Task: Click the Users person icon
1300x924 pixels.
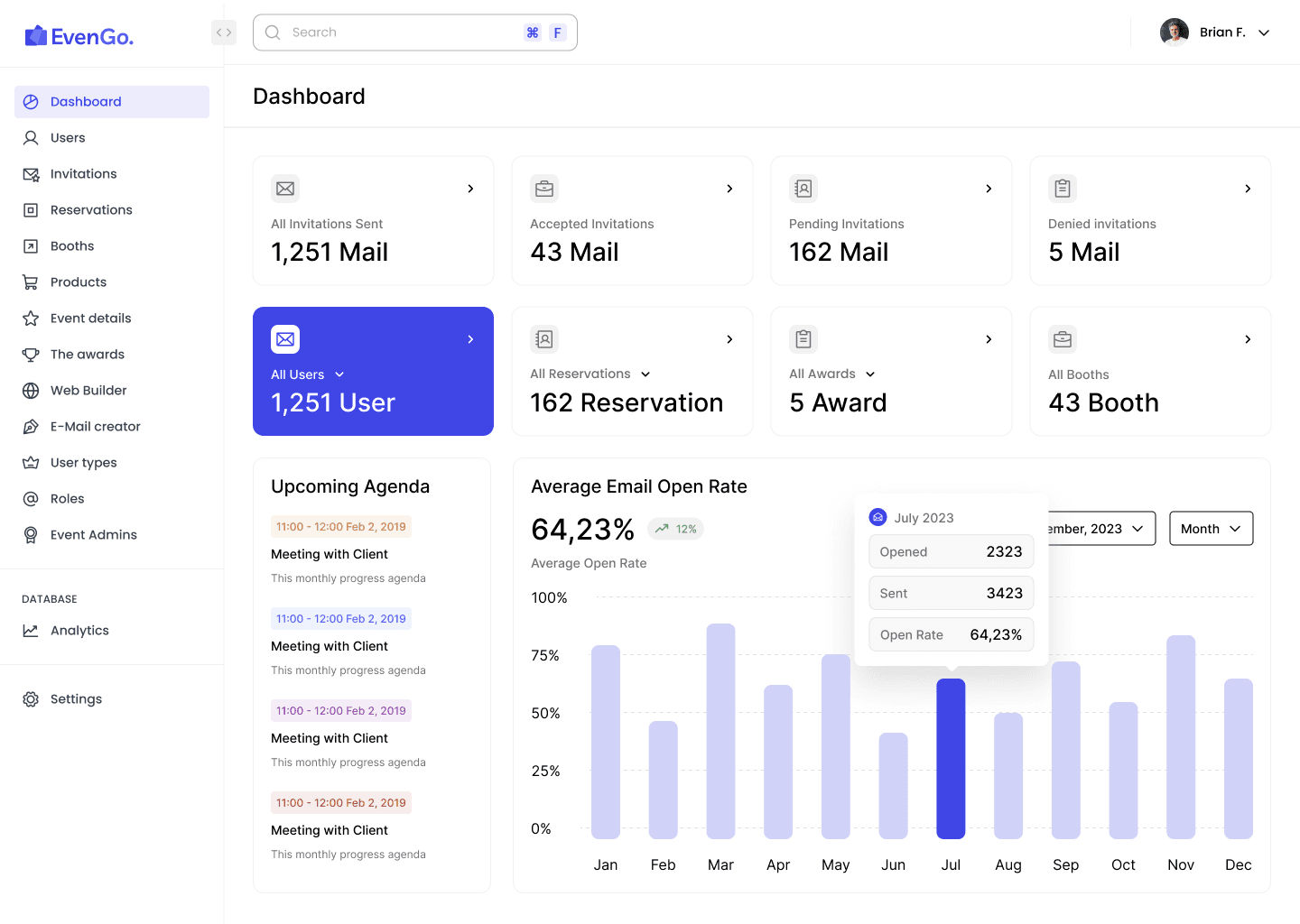Action: coord(31,138)
